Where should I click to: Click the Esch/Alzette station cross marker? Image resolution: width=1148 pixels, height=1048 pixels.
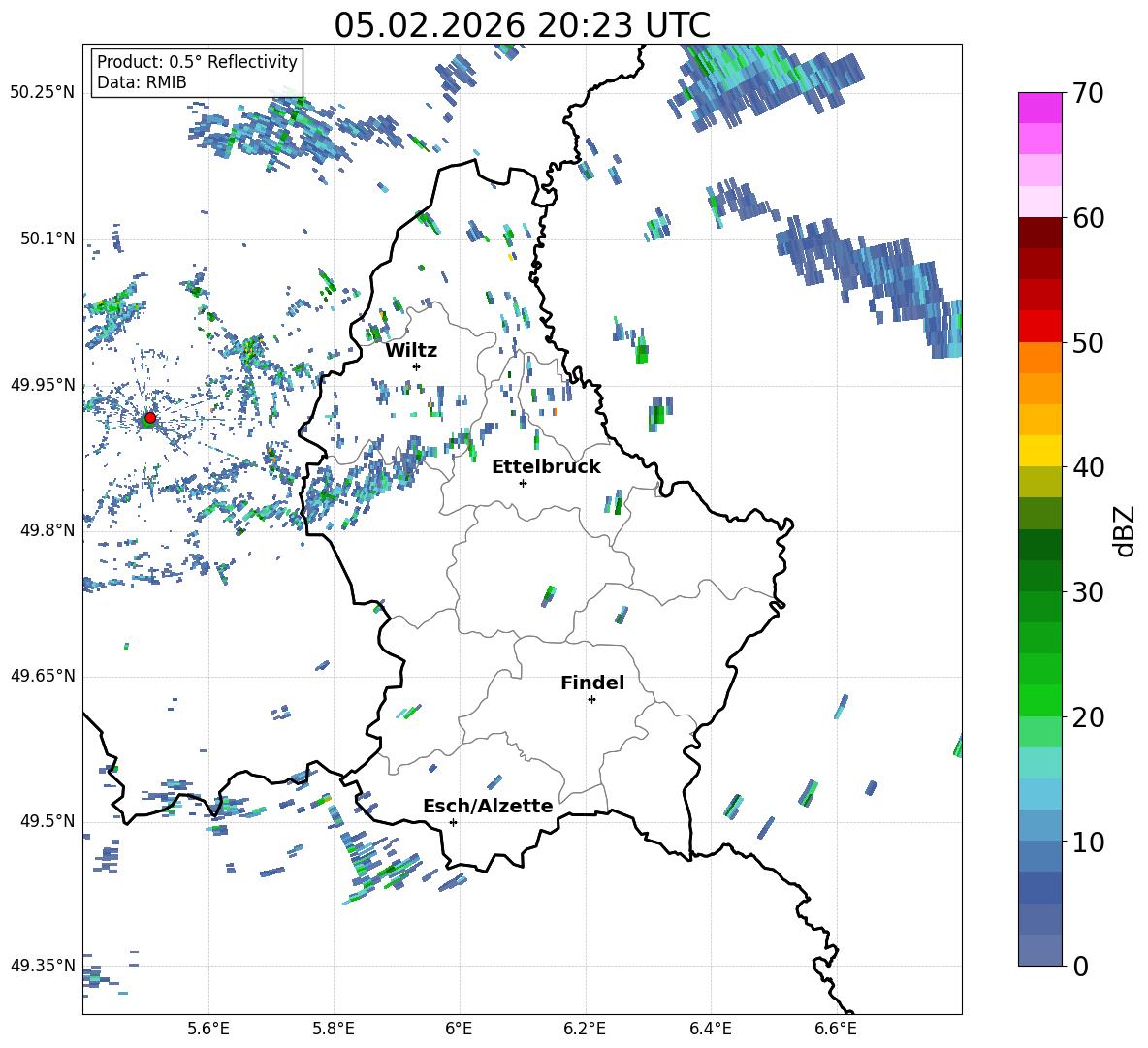(453, 822)
